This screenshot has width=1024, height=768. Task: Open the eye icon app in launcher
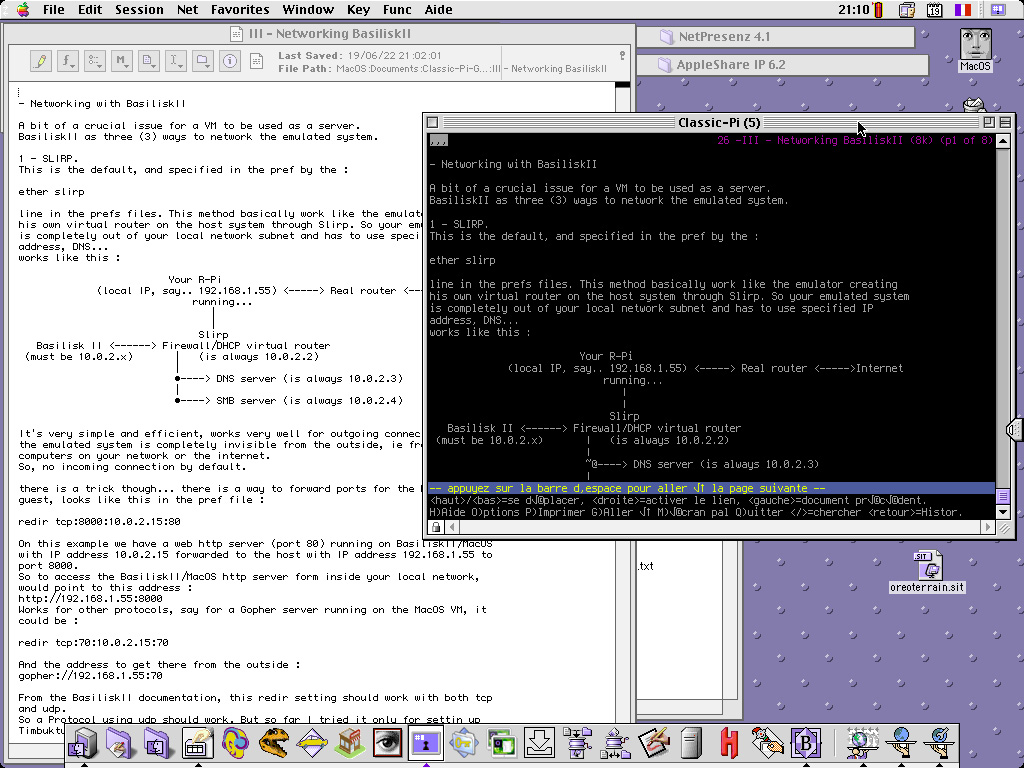[x=387, y=742]
